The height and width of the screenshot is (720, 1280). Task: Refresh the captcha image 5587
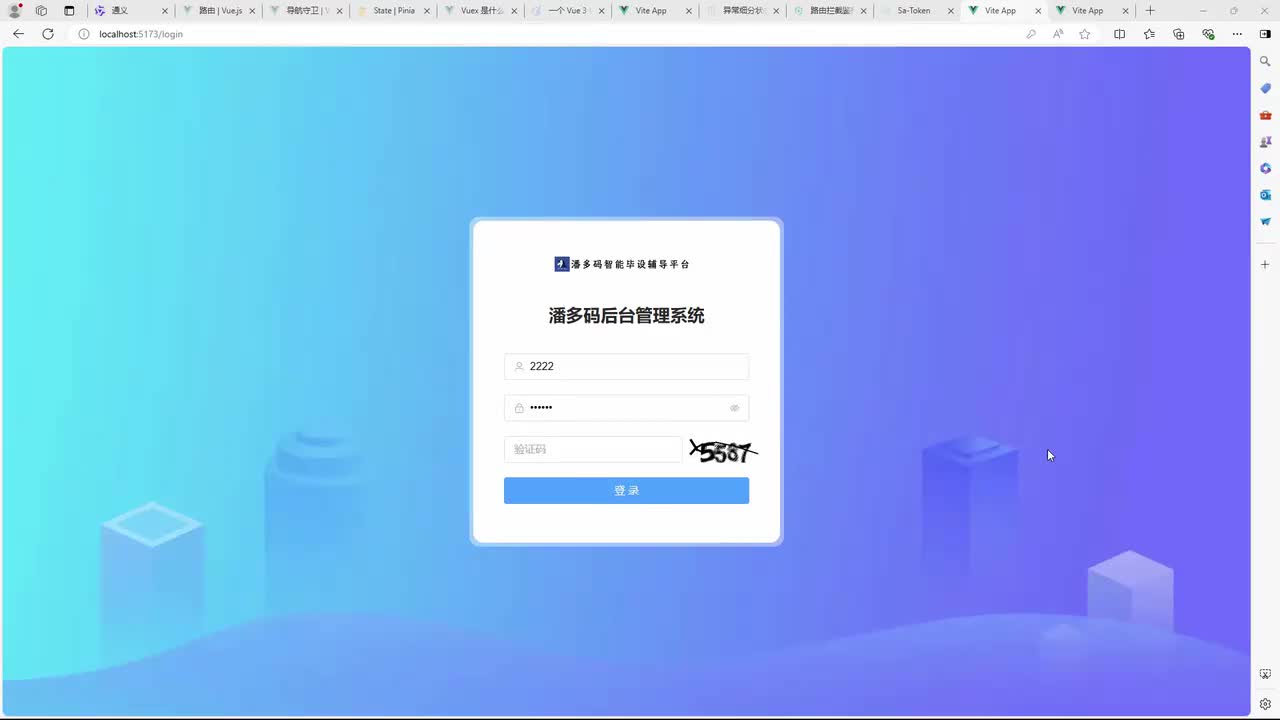[723, 451]
